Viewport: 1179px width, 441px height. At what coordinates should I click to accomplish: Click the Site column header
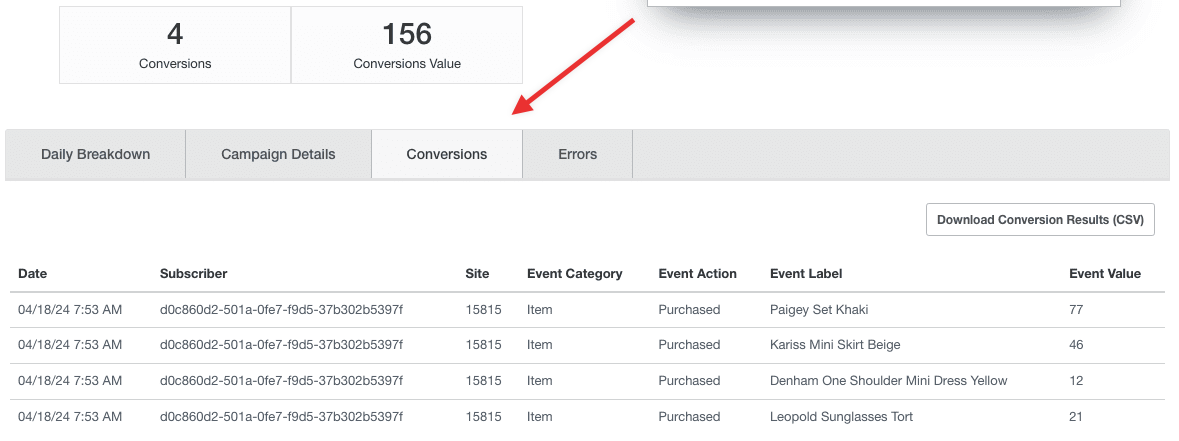[477, 273]
